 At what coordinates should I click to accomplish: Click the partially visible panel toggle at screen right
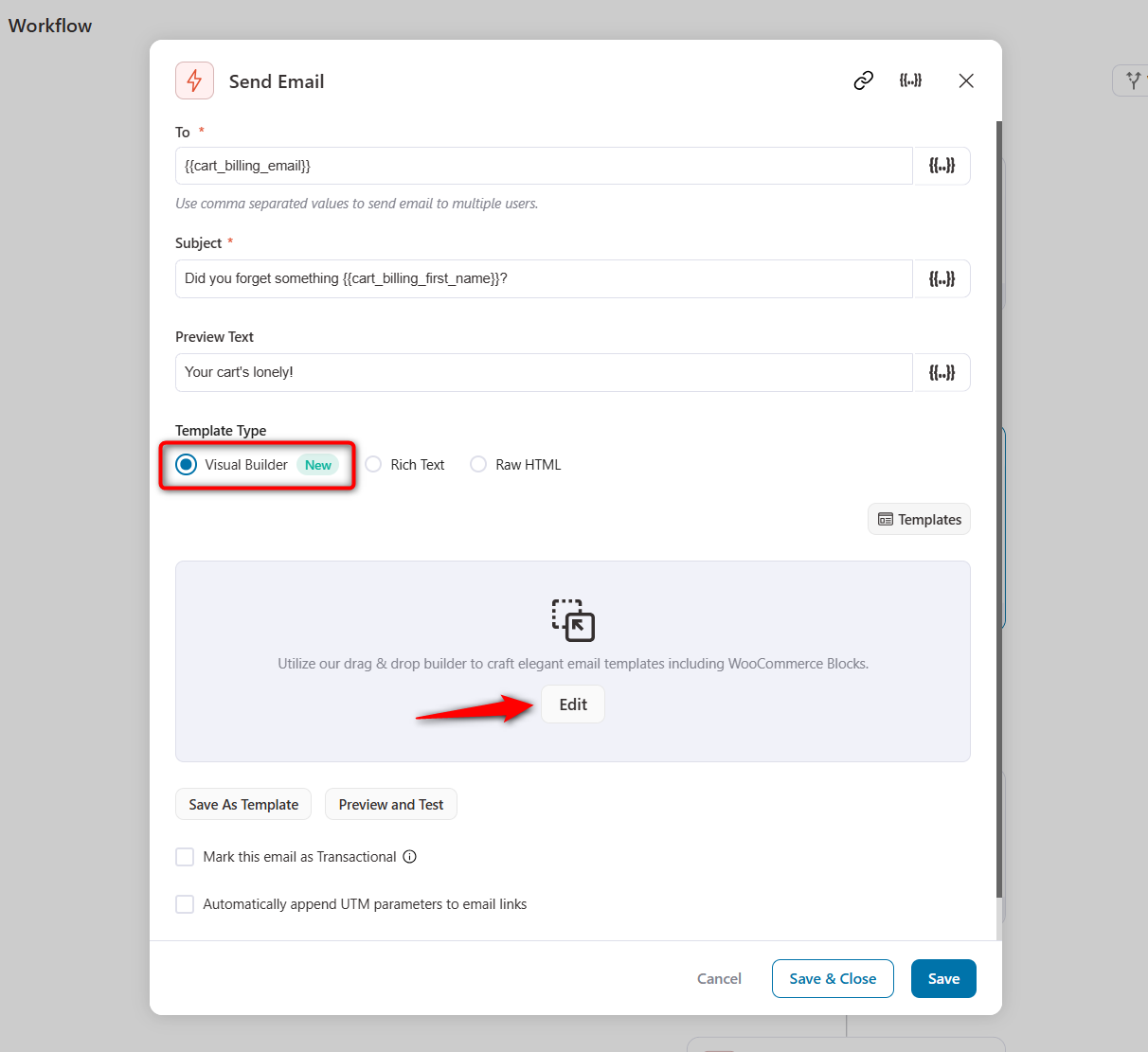tap(1130, 80)
